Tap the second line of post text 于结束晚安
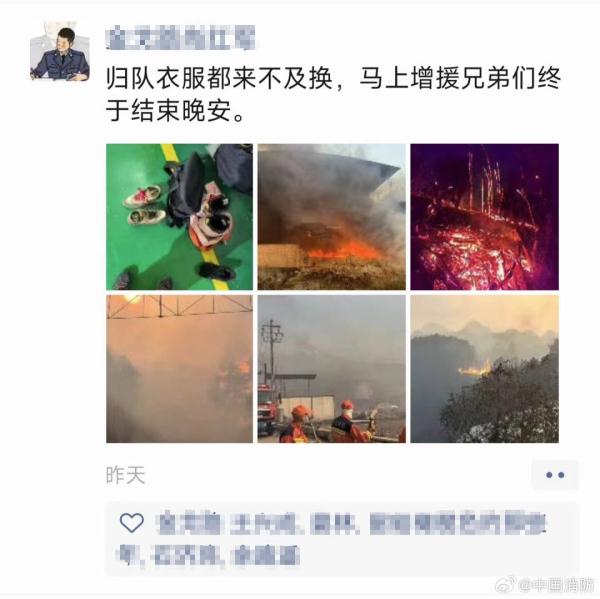600x599 pixels. pos(175,111)
